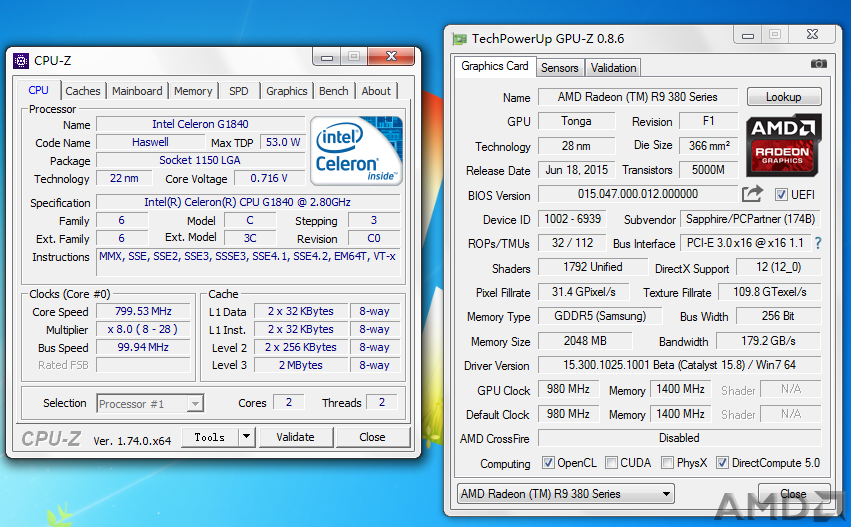
Task: Select the CPU tab in CPU-Z
Action: (39, 90)
